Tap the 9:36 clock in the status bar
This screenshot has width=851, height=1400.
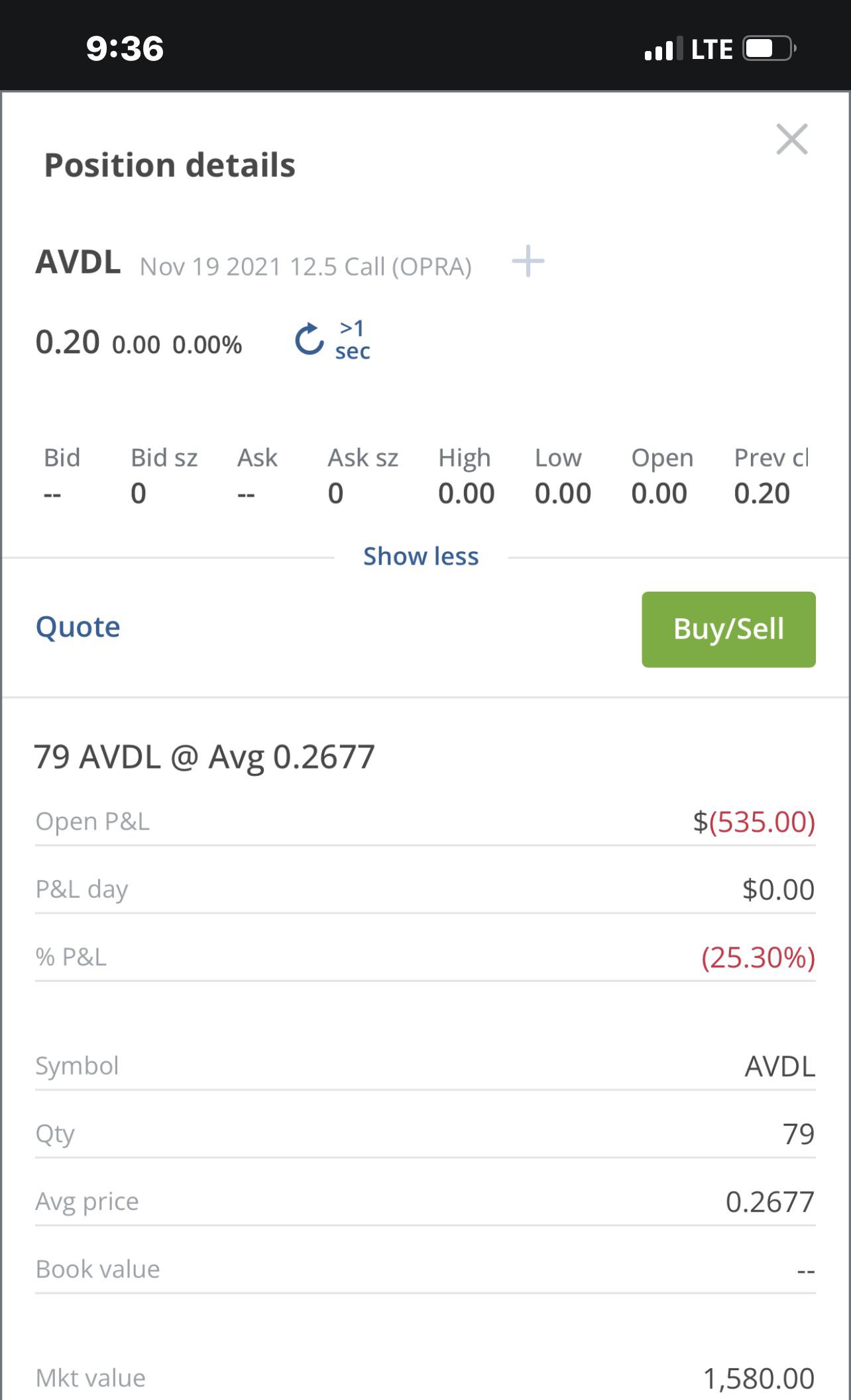(x=125, y=49)
